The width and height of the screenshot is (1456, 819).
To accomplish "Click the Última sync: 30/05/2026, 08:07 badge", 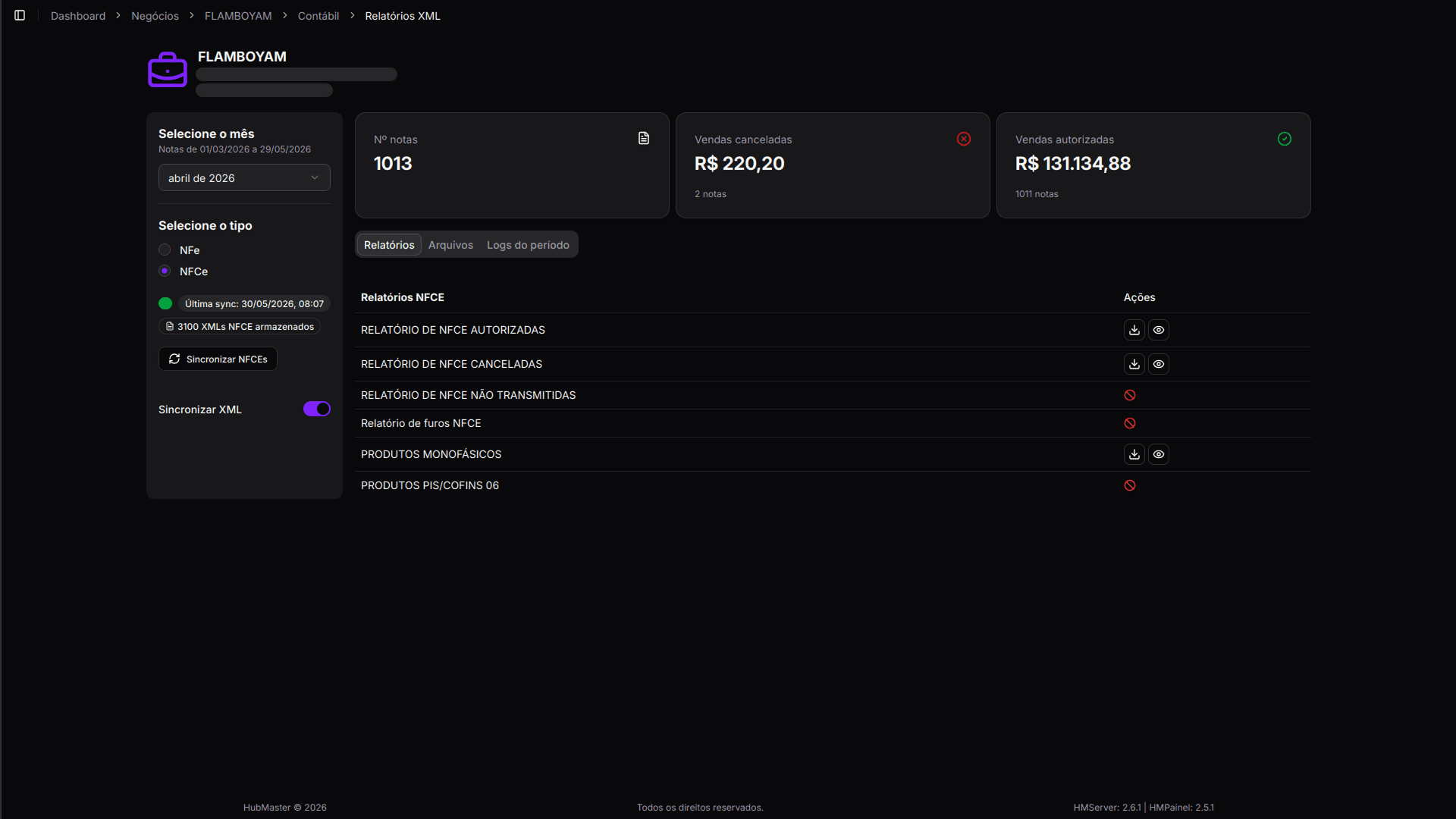I will click(254, 303).
